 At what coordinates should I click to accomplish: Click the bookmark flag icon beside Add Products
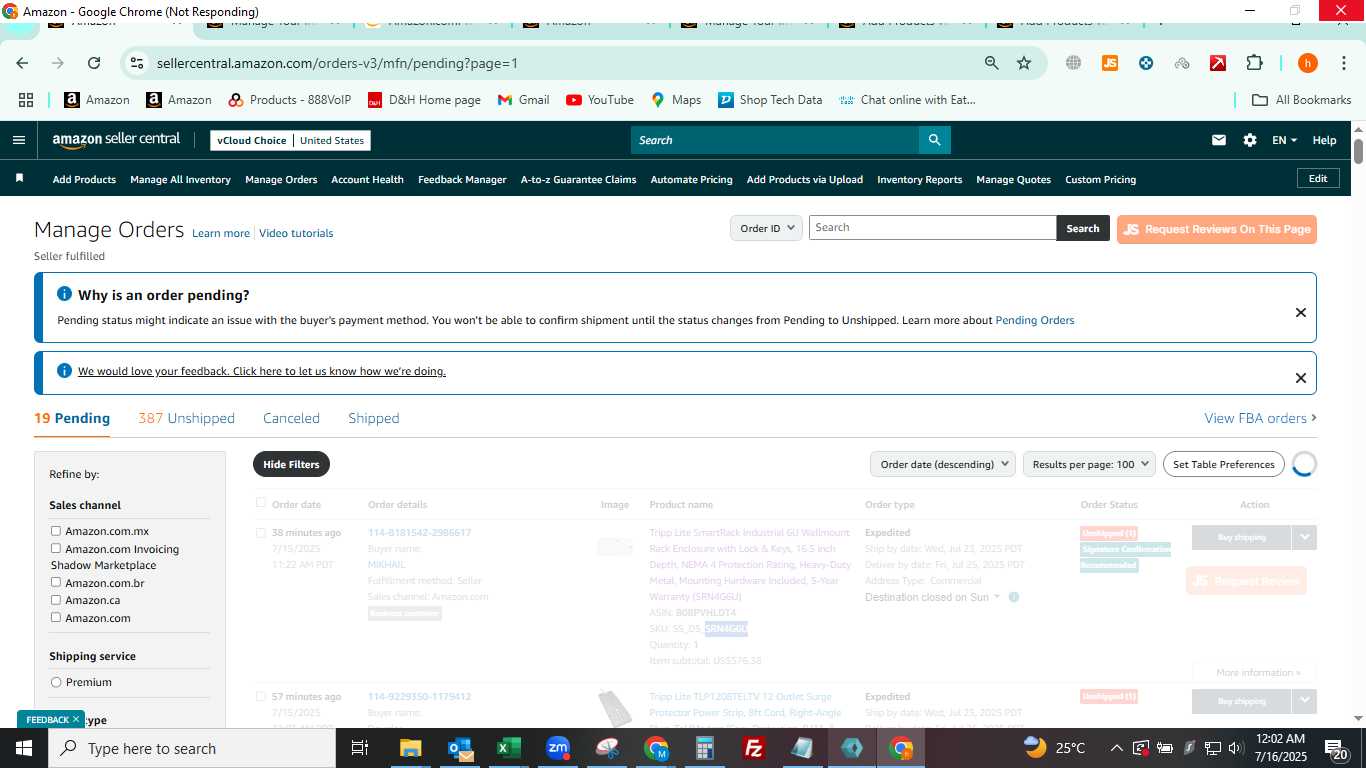pos(19,179)
